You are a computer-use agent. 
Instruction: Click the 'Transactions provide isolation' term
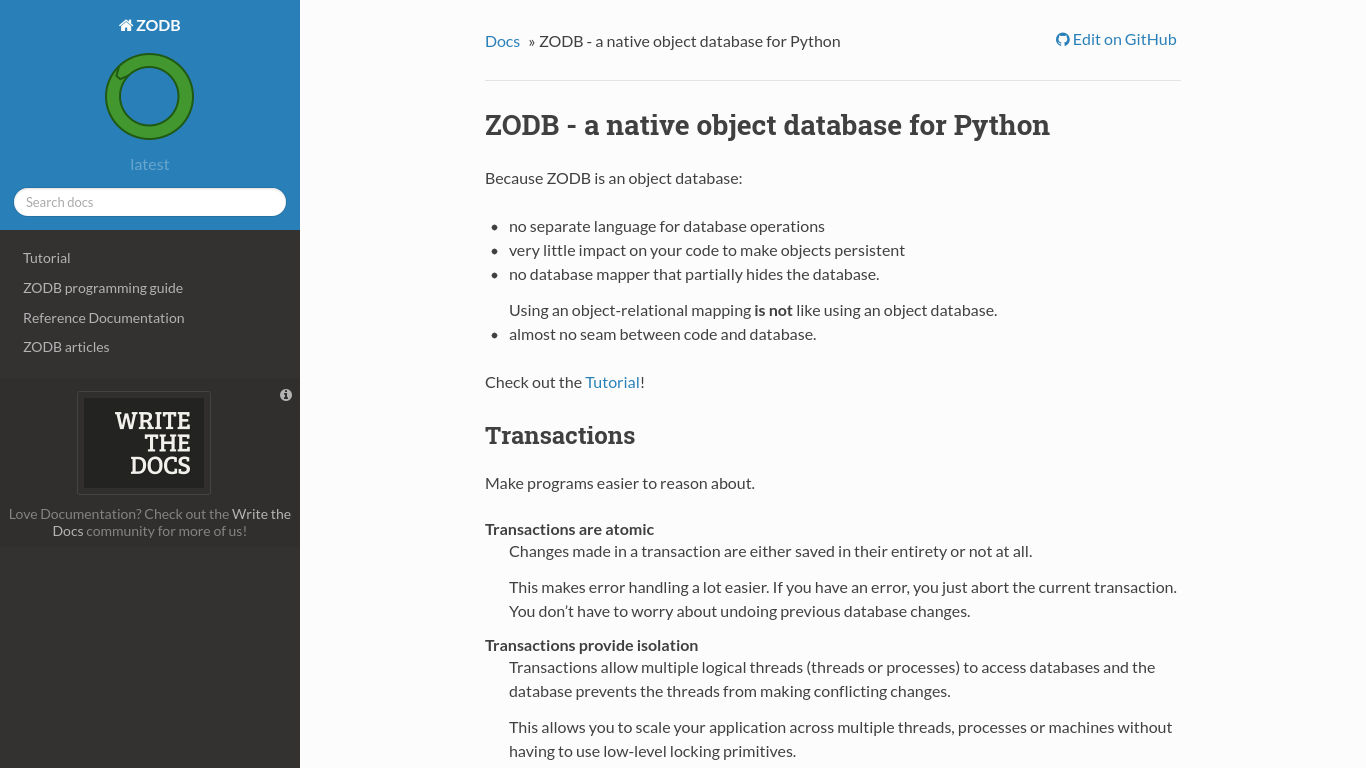point(591,645)
